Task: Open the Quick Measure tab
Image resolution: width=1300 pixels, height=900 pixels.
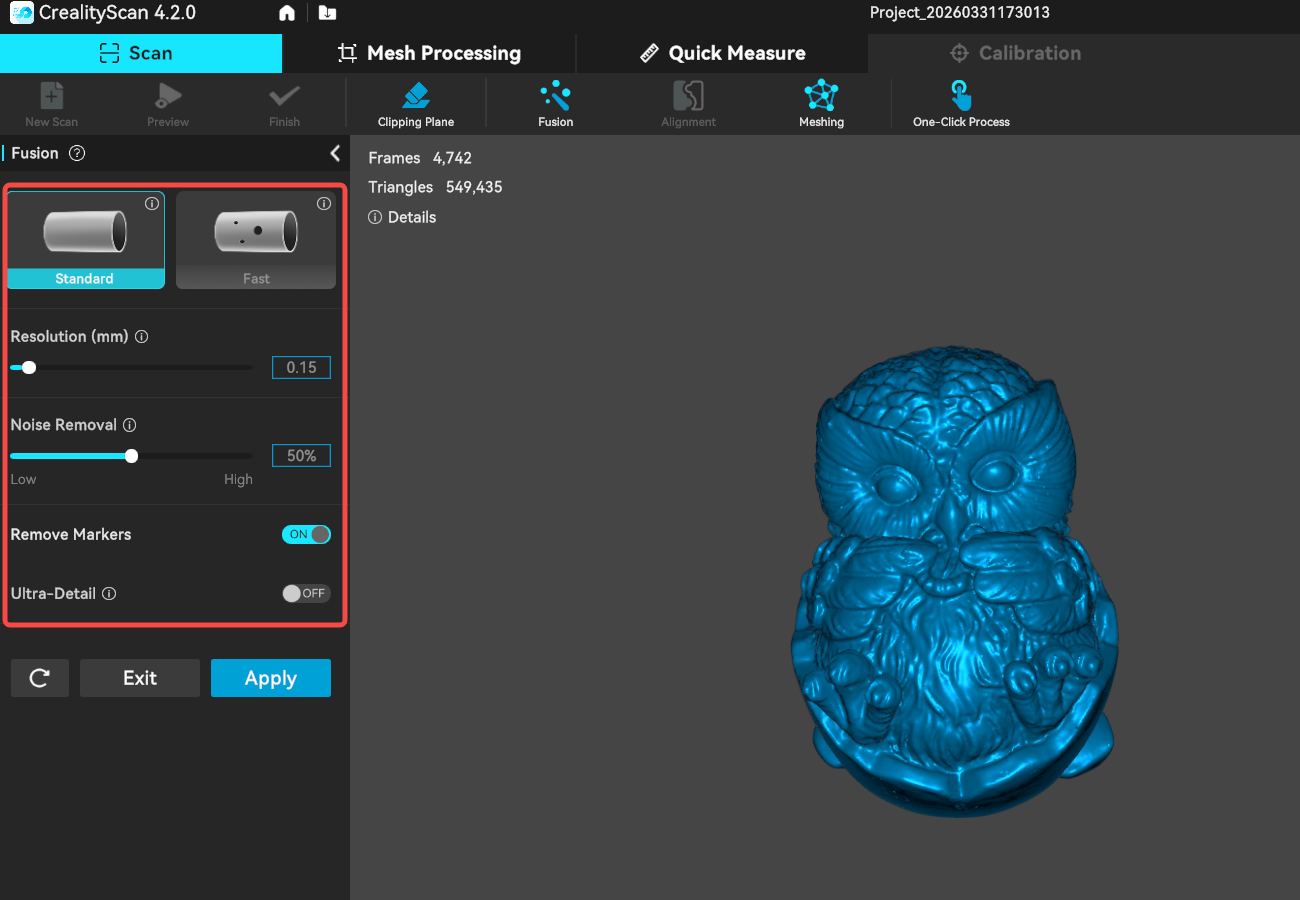Action: [x=722, y=53]
